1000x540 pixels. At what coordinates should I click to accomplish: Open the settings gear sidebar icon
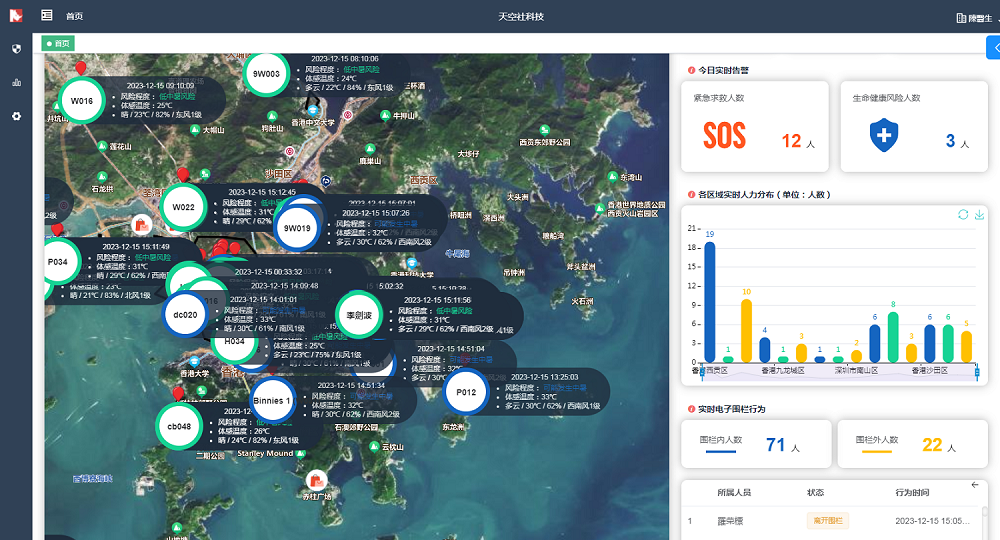pos(17,116)
